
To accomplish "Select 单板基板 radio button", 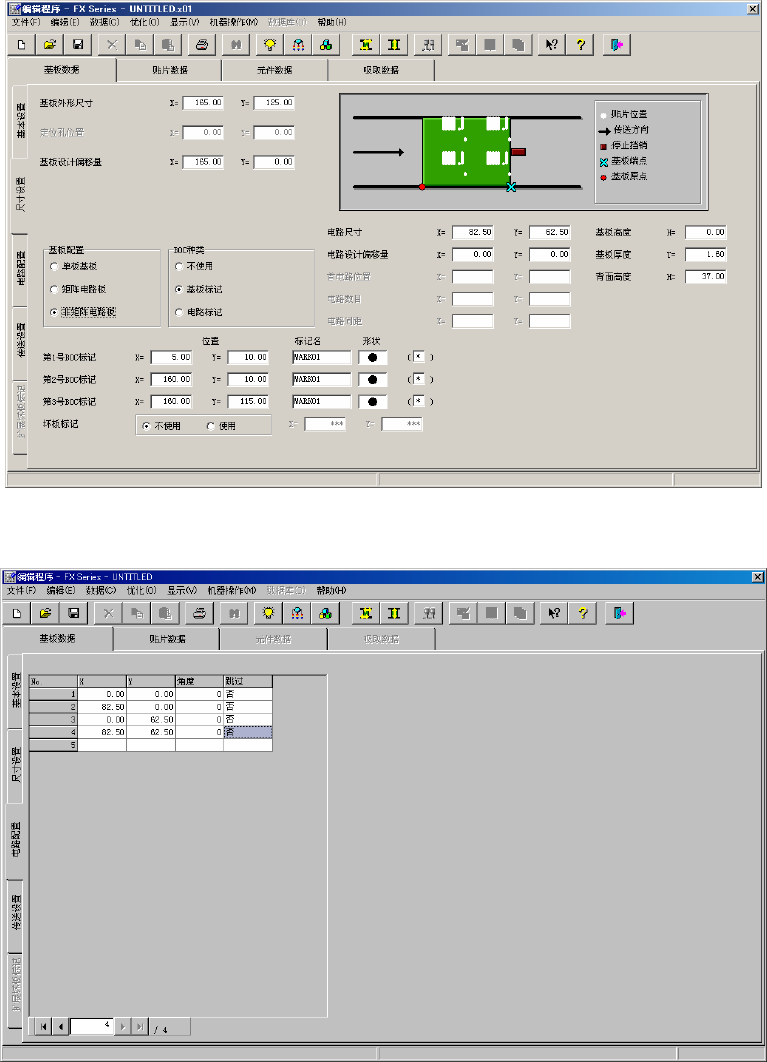I will coord(54,266).
